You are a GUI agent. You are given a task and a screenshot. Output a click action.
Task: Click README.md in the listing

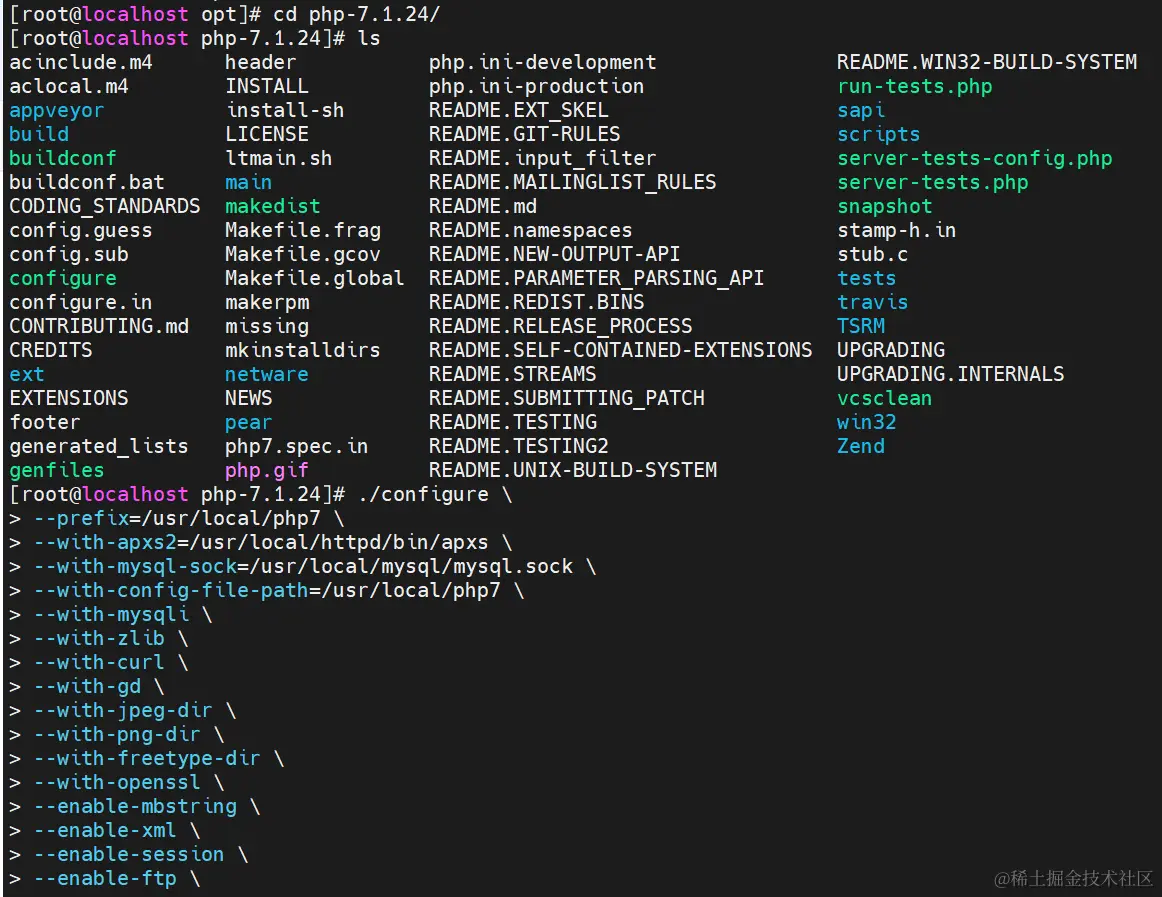(x=482, y=206)
